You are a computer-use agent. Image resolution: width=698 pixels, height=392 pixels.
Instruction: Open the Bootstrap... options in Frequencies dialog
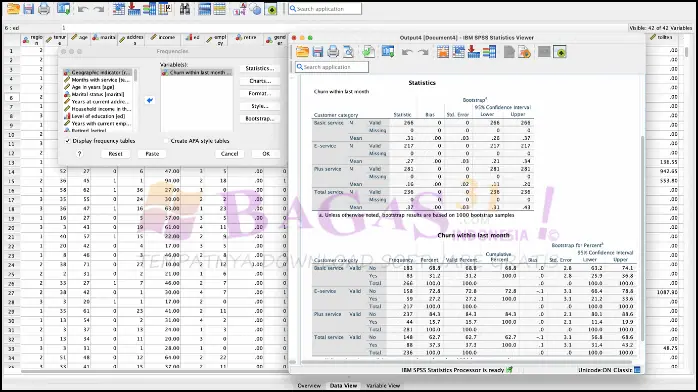pos(260,119)
